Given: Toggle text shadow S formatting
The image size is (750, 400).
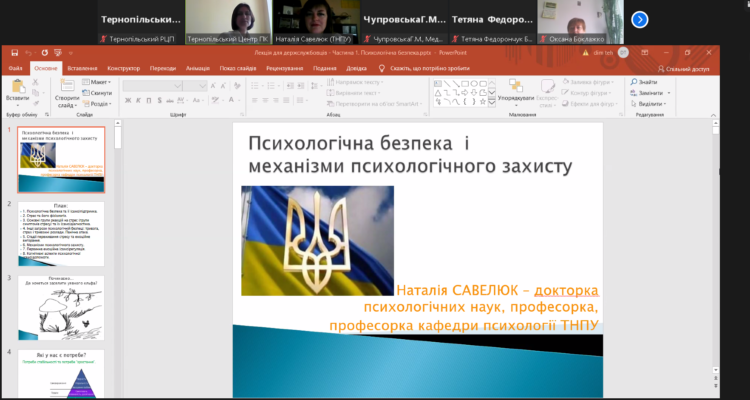Looking at the screenshot, I should (x=159, y=100).
